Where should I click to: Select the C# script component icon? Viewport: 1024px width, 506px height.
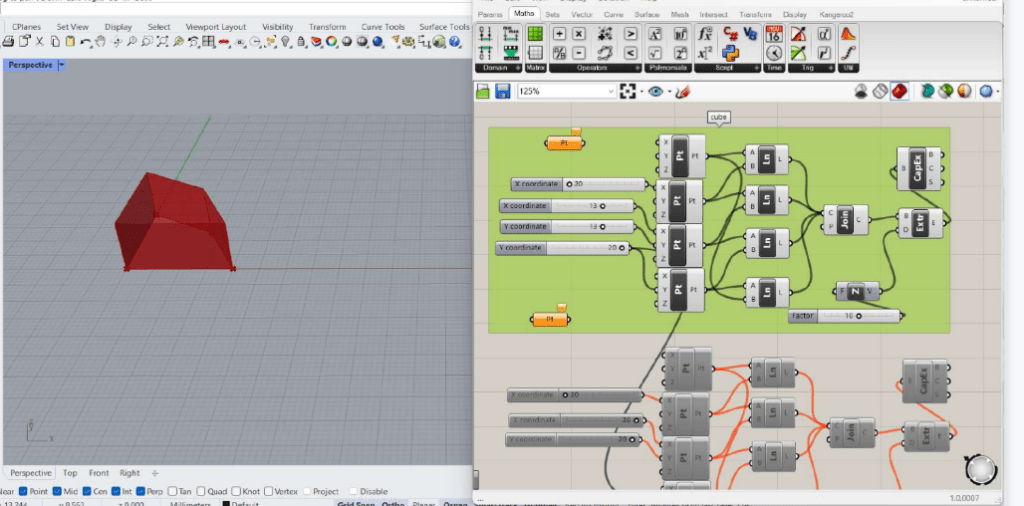click(x=731, y=33)
